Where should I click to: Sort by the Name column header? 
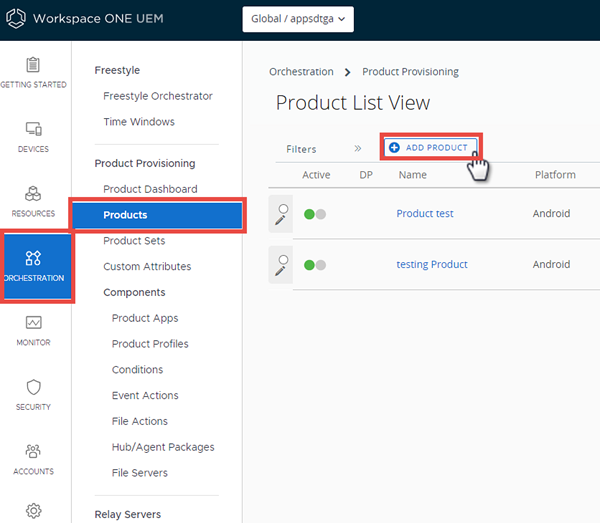(x=412, y=175)
